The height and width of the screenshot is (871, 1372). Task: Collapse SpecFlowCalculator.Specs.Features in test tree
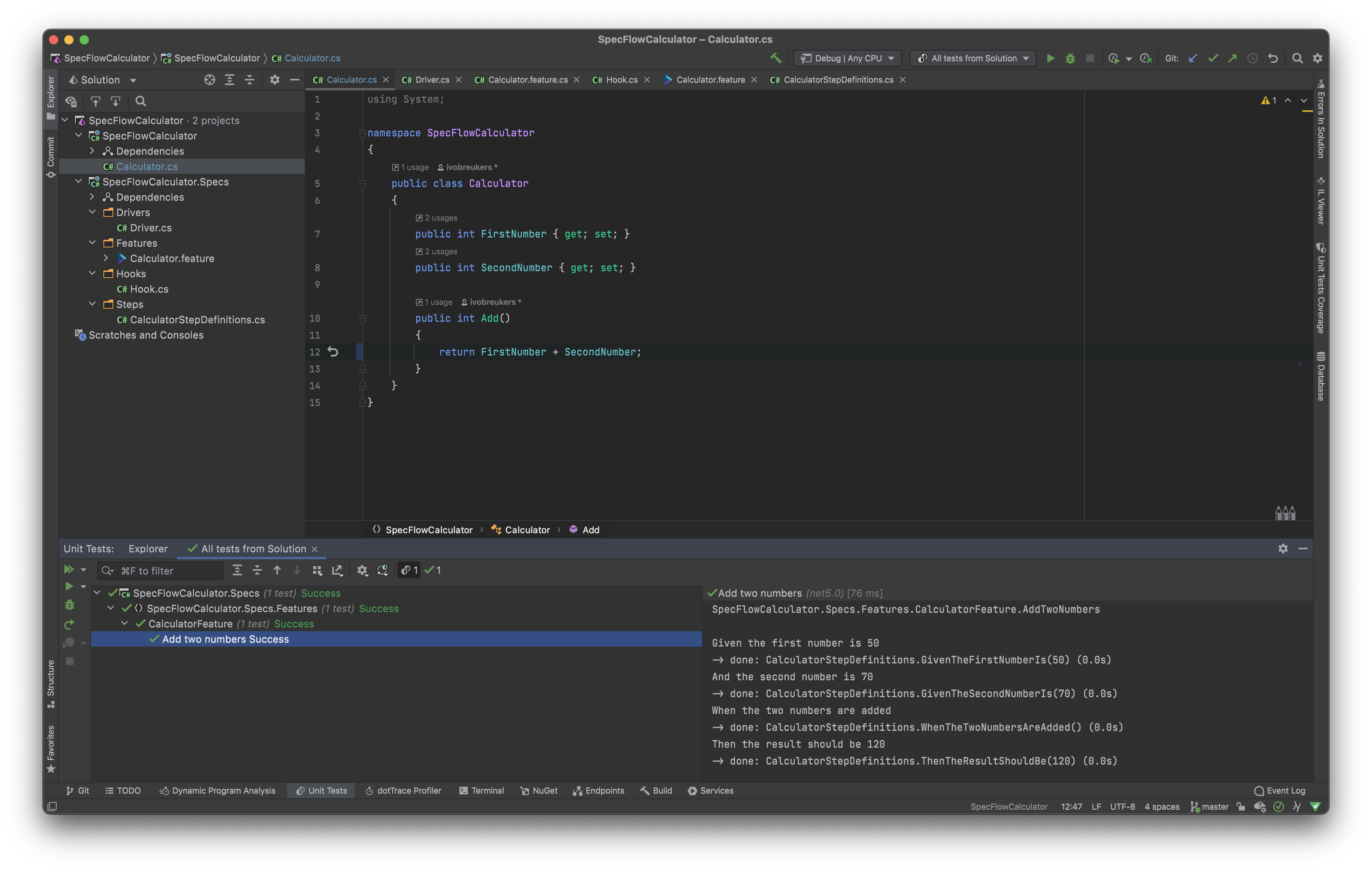point(111,608)
